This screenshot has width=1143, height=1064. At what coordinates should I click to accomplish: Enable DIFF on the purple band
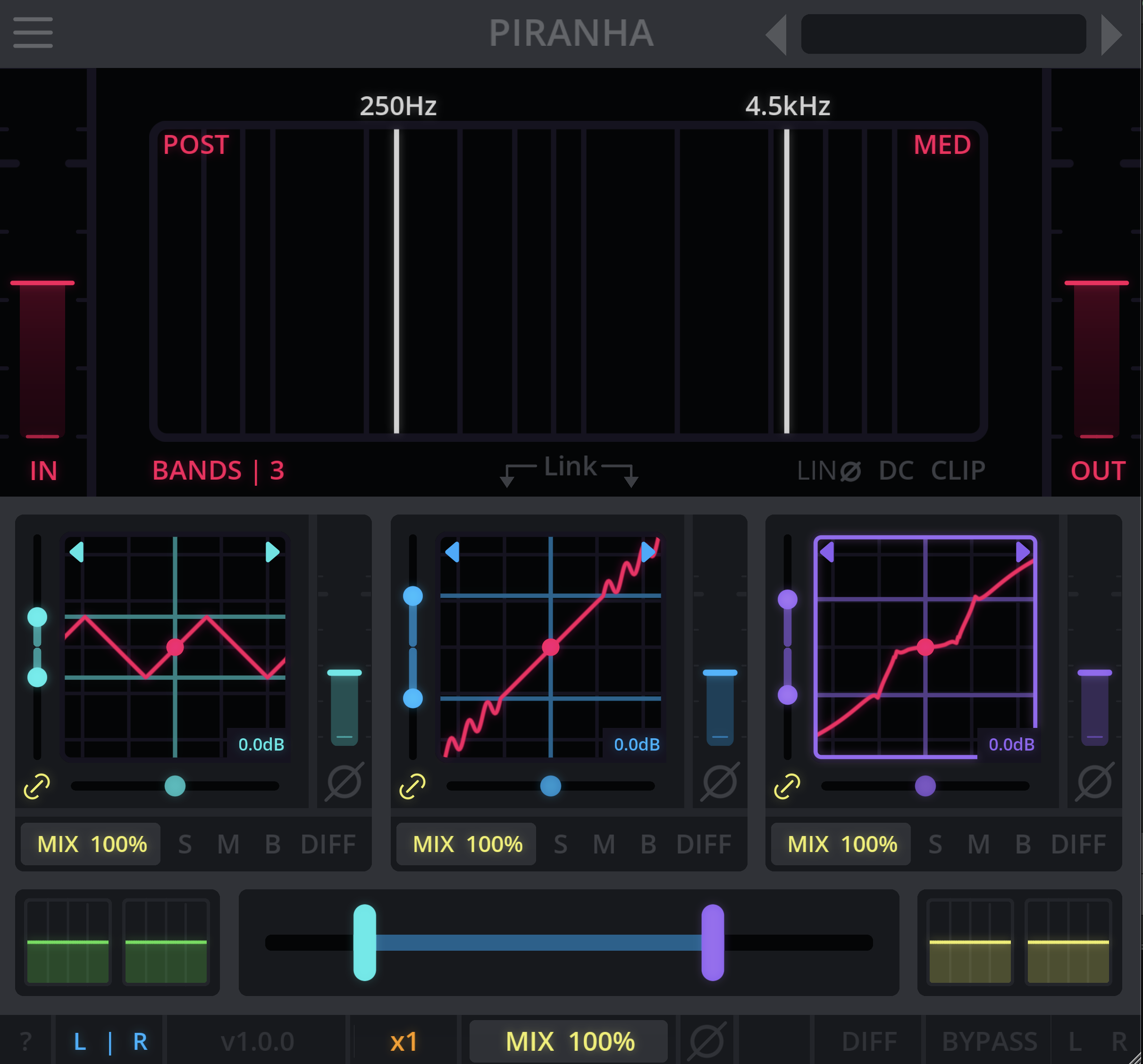(1079, 845)
